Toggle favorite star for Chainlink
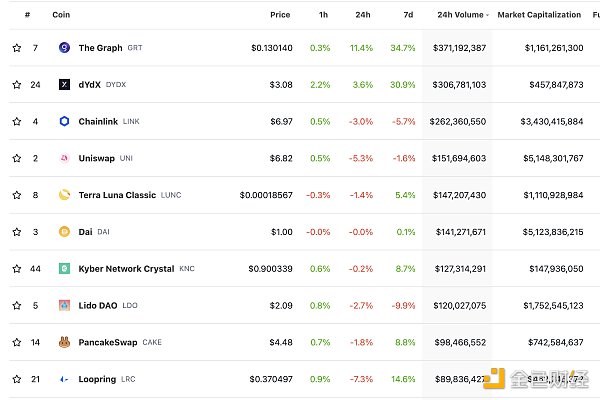Image resolution: width=600 pixels, height=400 pixels. [16, 122]
